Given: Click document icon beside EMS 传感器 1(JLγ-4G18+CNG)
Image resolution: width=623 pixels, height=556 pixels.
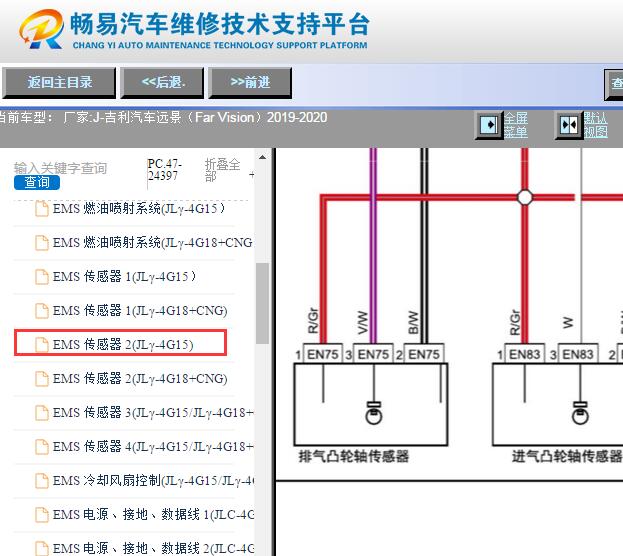Looking at the screenshot, I should pyautogui.click(x=42, y=311).
